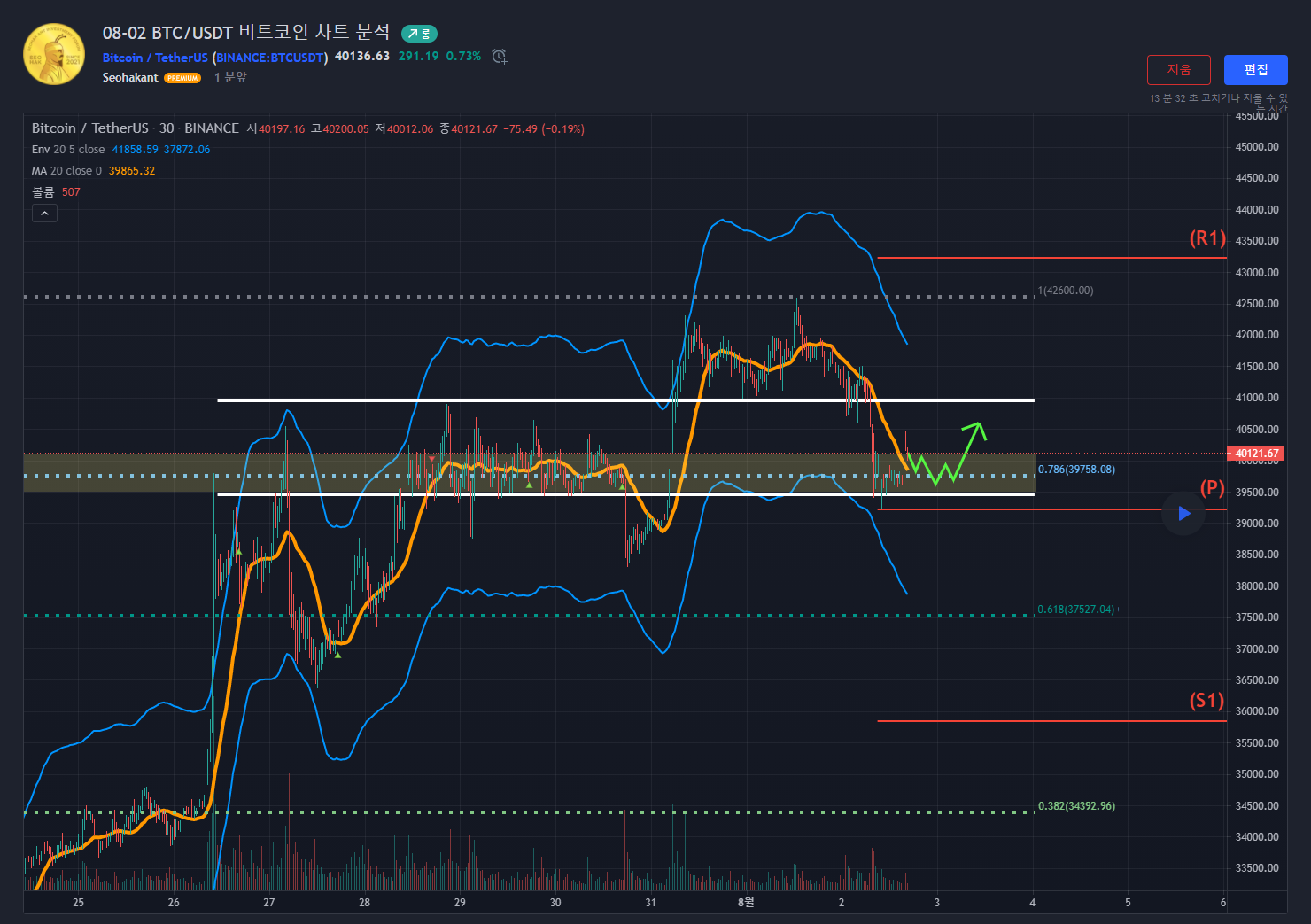Open the Seohakant author profile link
Image resolution: width=1311 pixels, height=924 pixels.
pos(130,78)
